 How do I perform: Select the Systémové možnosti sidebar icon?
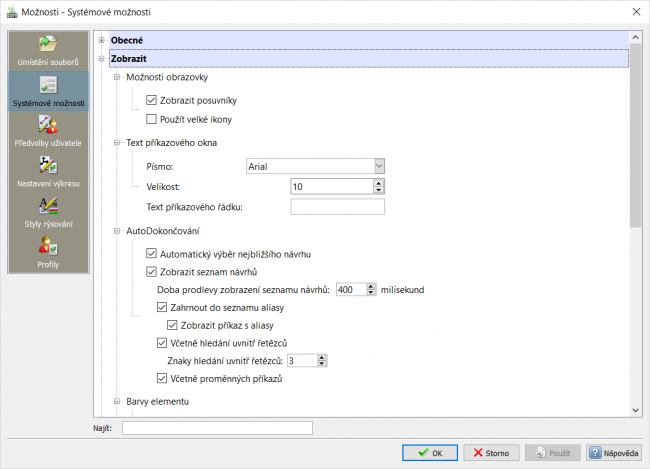(48, 85)
